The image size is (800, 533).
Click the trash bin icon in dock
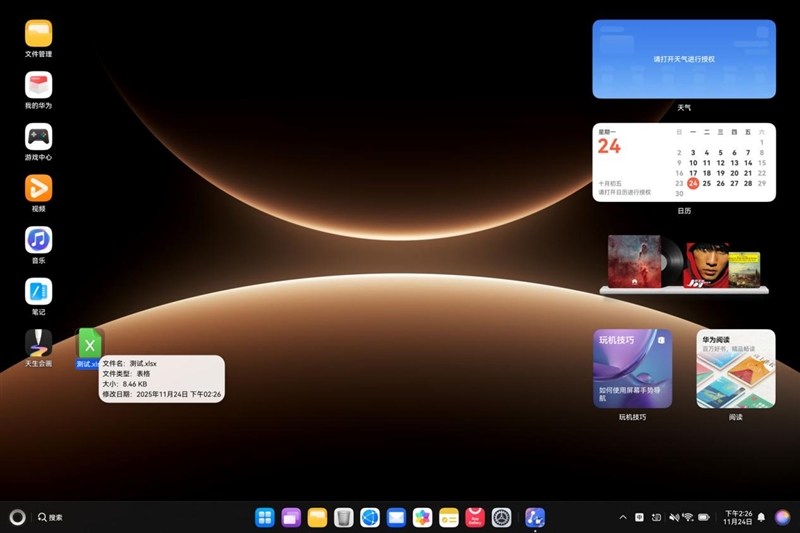click(x=343, y=517)
